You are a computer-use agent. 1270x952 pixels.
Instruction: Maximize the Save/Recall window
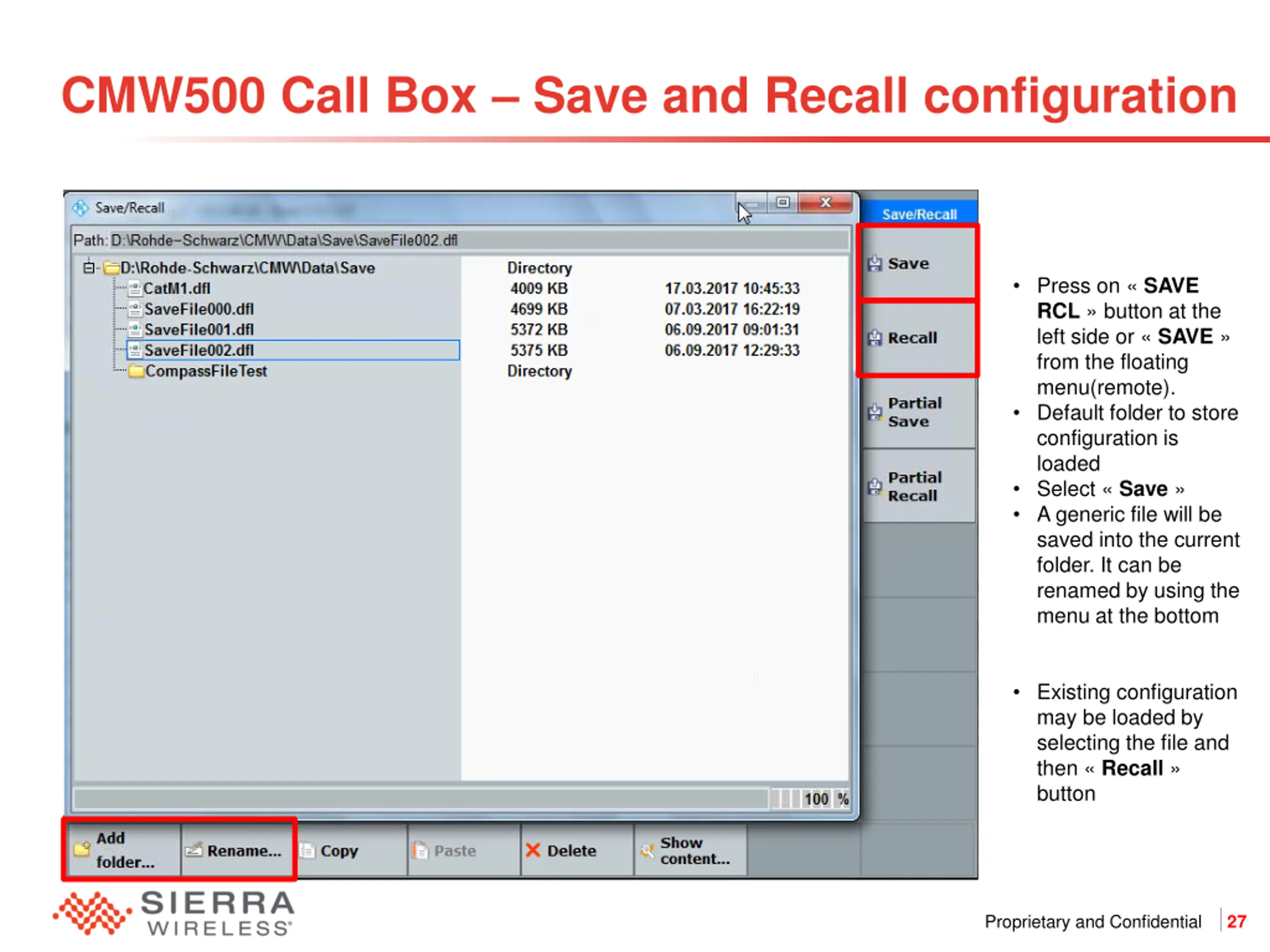tap(783, 203)
